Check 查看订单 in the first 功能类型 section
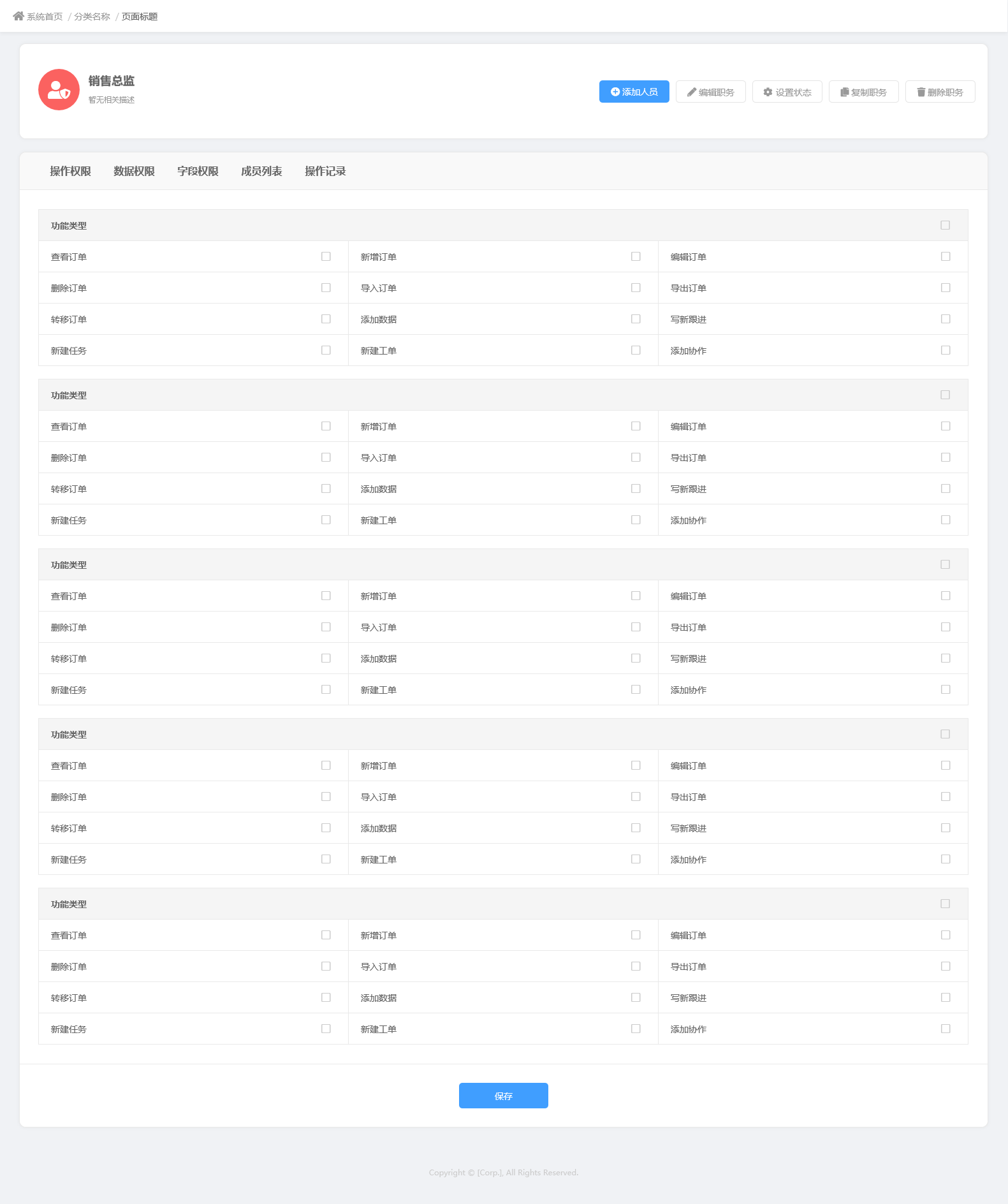 pyautogui.click(x=326, y=256)
